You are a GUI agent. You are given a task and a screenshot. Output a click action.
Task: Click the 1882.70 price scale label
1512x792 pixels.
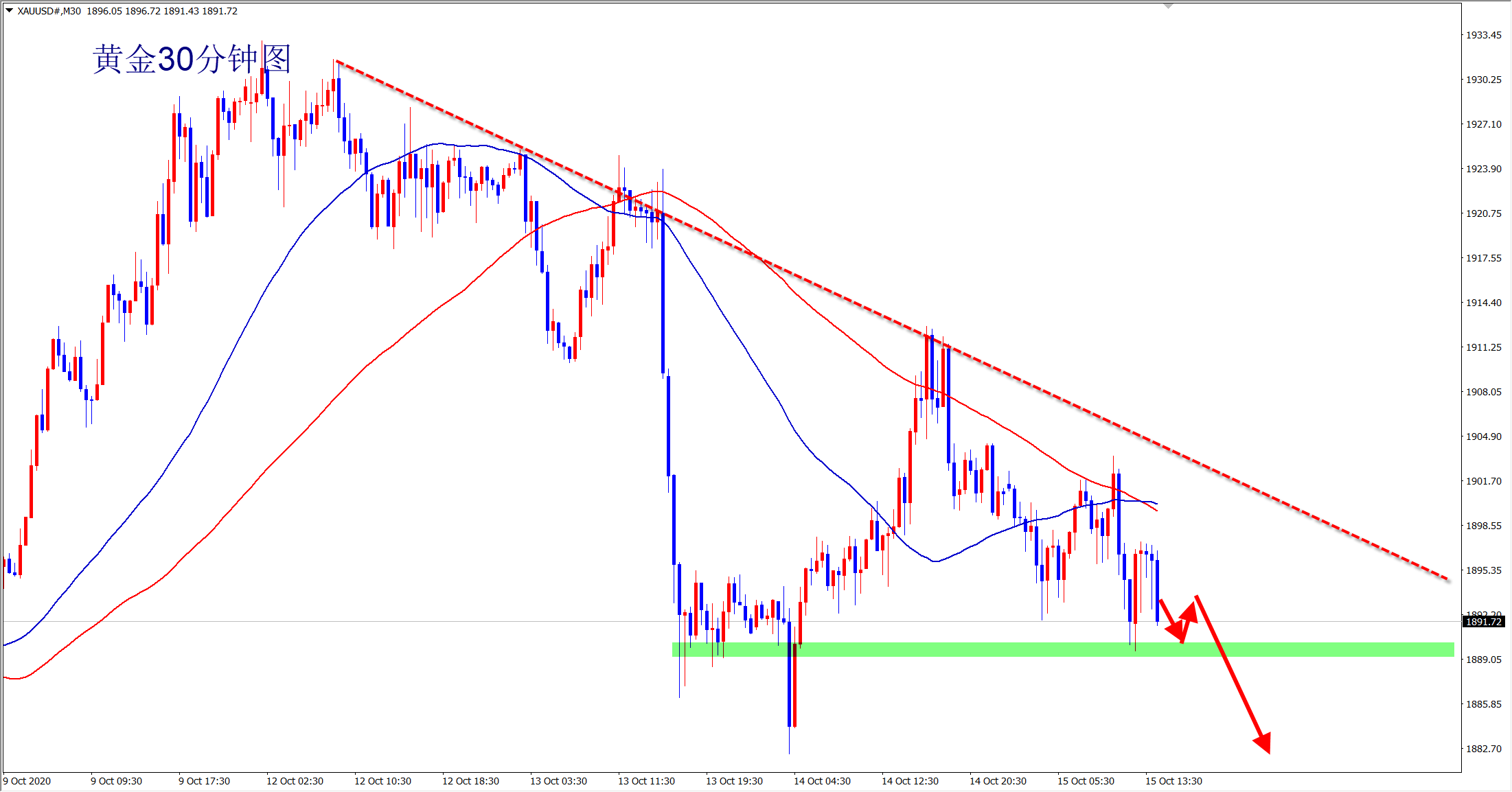[1483, 749]
